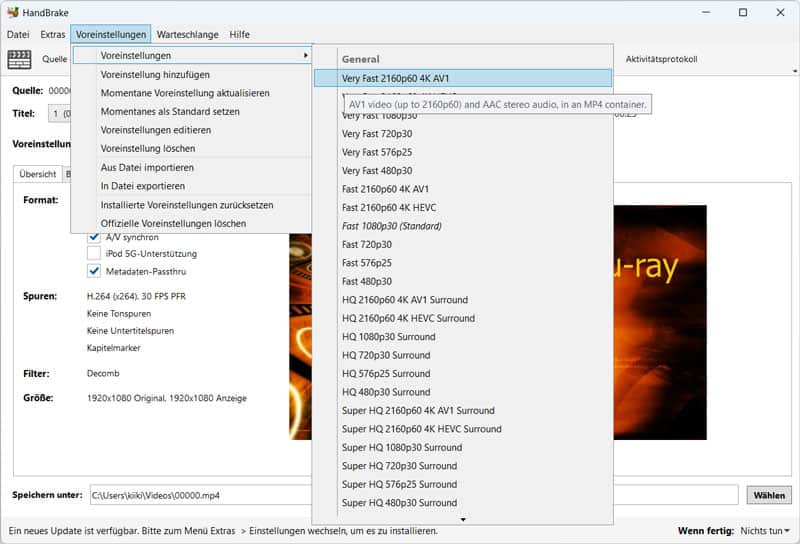Click the H.264 (x264), 30 FPS PFR text
800x544 pixels.
tap(136, 296)
